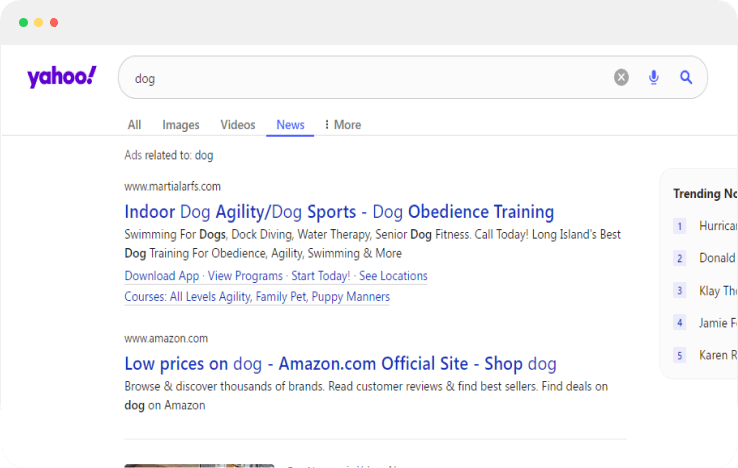Start voice search with microphone icon
738x468 pixels.
point(653,77)
